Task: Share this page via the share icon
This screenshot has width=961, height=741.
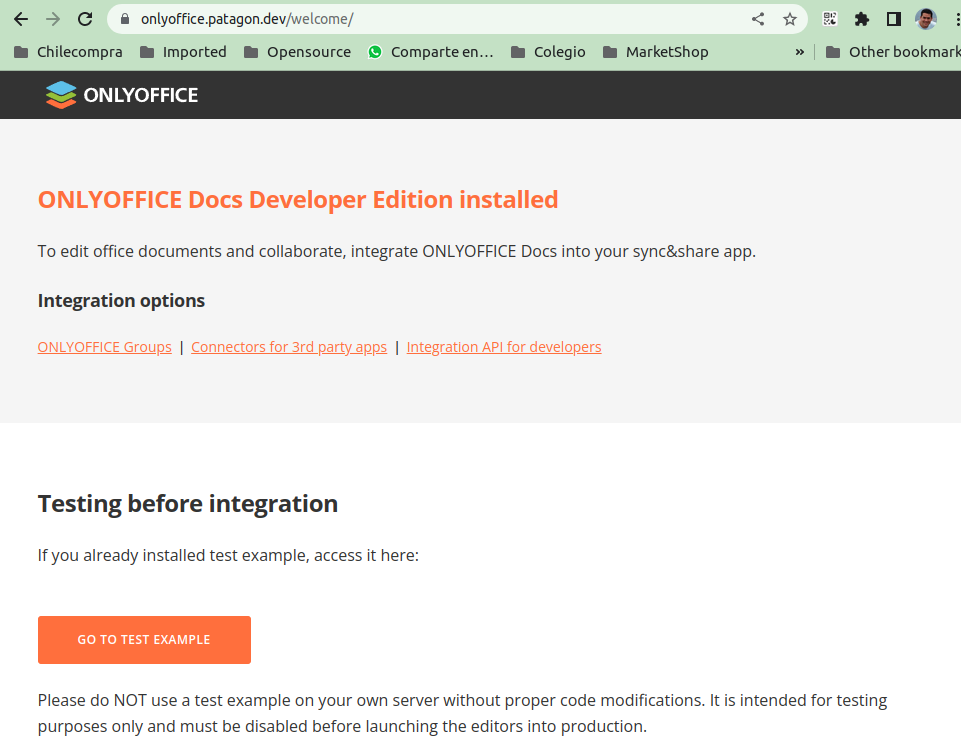Action: [758, 19]
